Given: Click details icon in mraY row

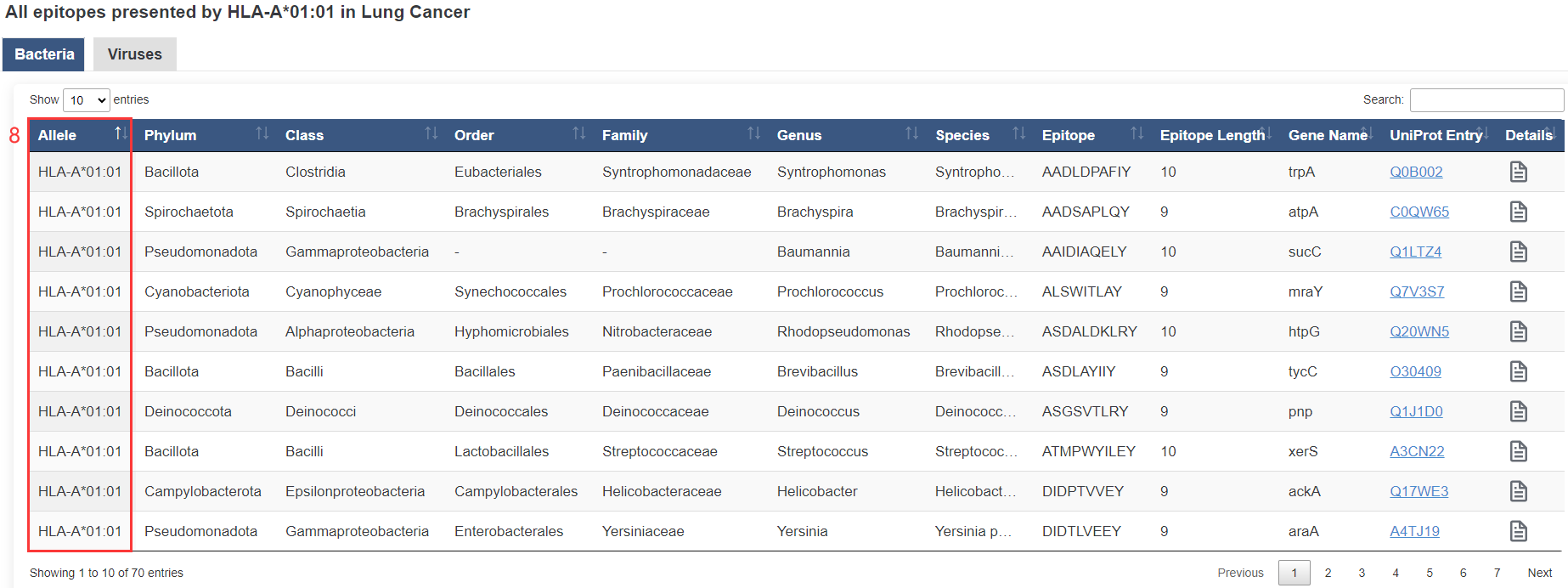Looking at the screenshot, I should (1518, 291).
